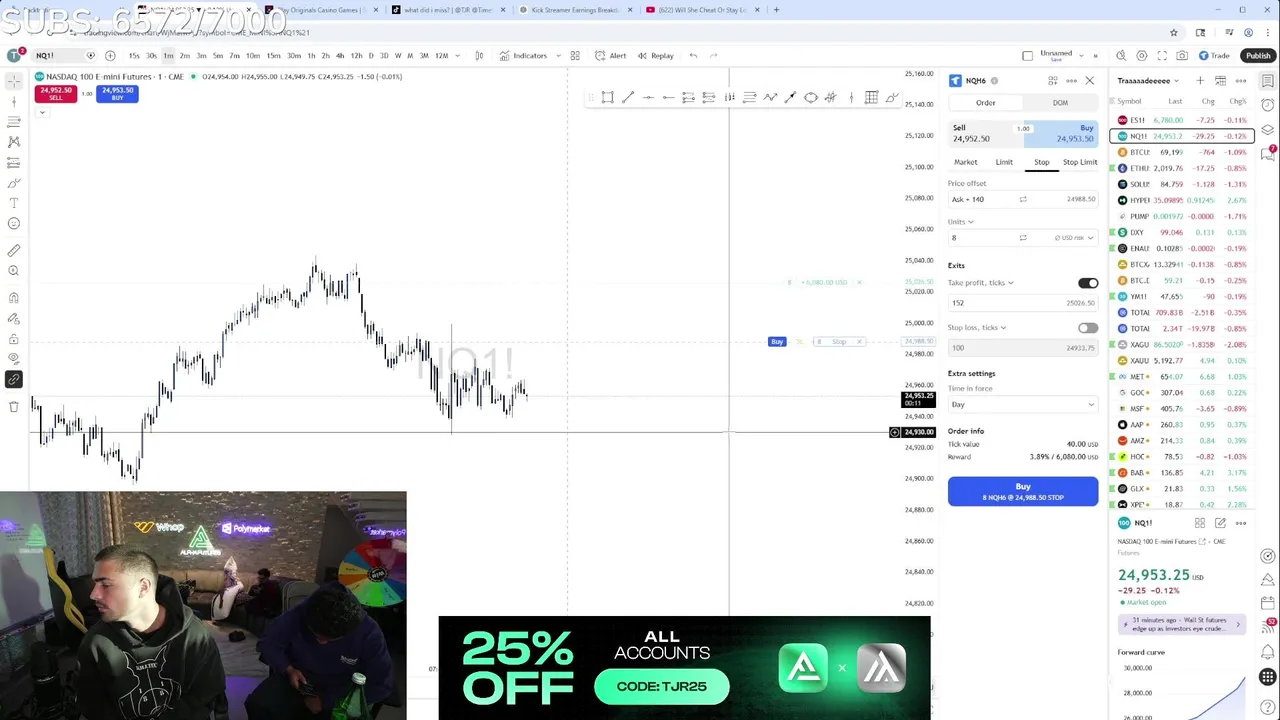
Task: Select the DXY row in watchlist
Action: 1182,232
